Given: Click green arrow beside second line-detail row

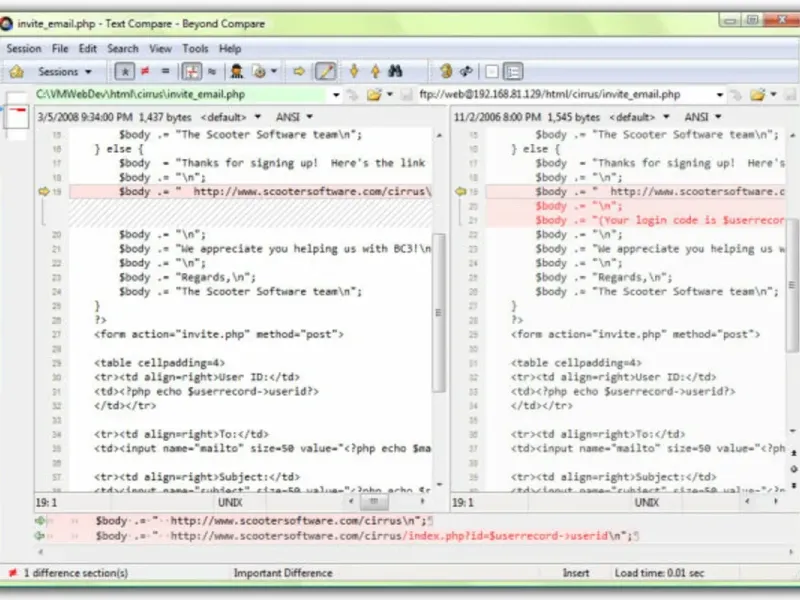Looking at the screenshot, I should (40, 536).
